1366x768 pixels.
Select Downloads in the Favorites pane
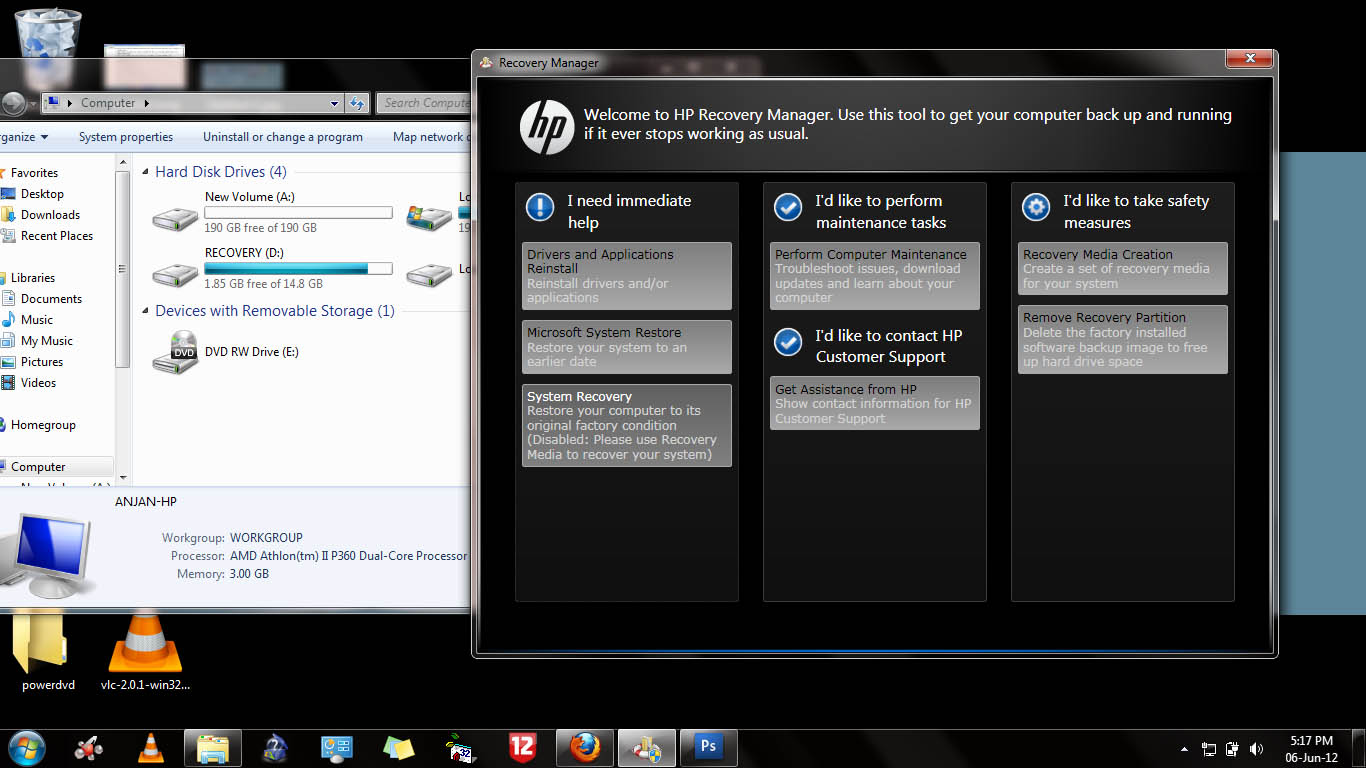50,215
